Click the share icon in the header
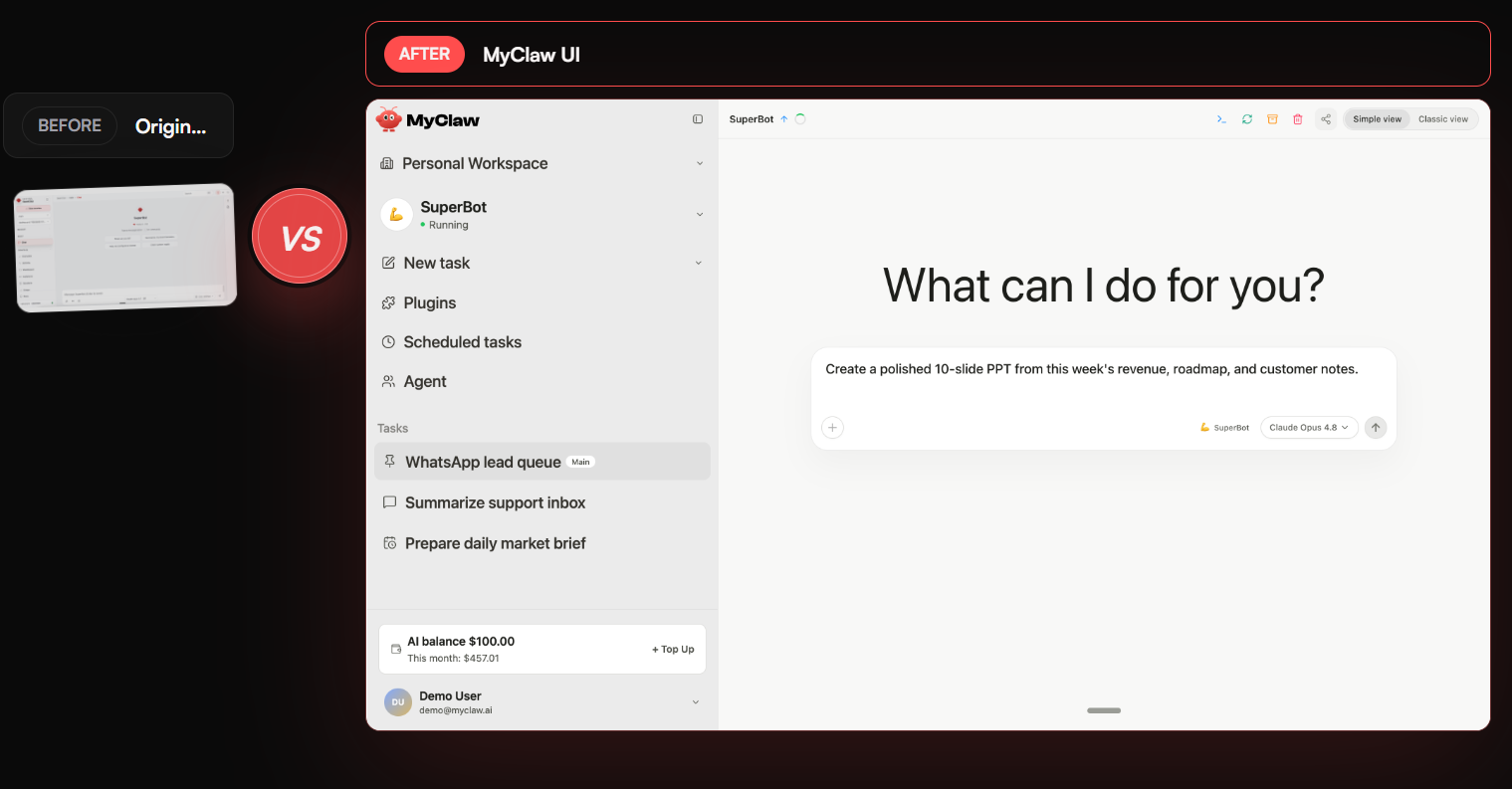Screen dimensions: 1512x789 point(1326,119)
